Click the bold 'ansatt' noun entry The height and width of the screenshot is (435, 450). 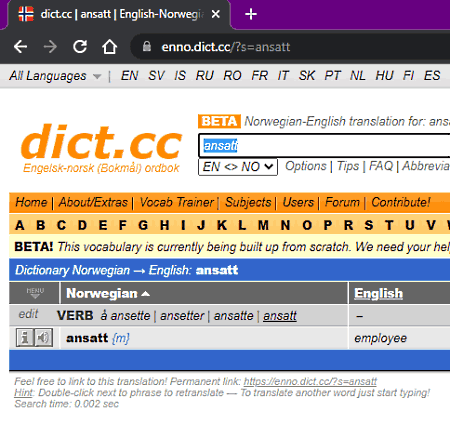click(x=87, y=338)
